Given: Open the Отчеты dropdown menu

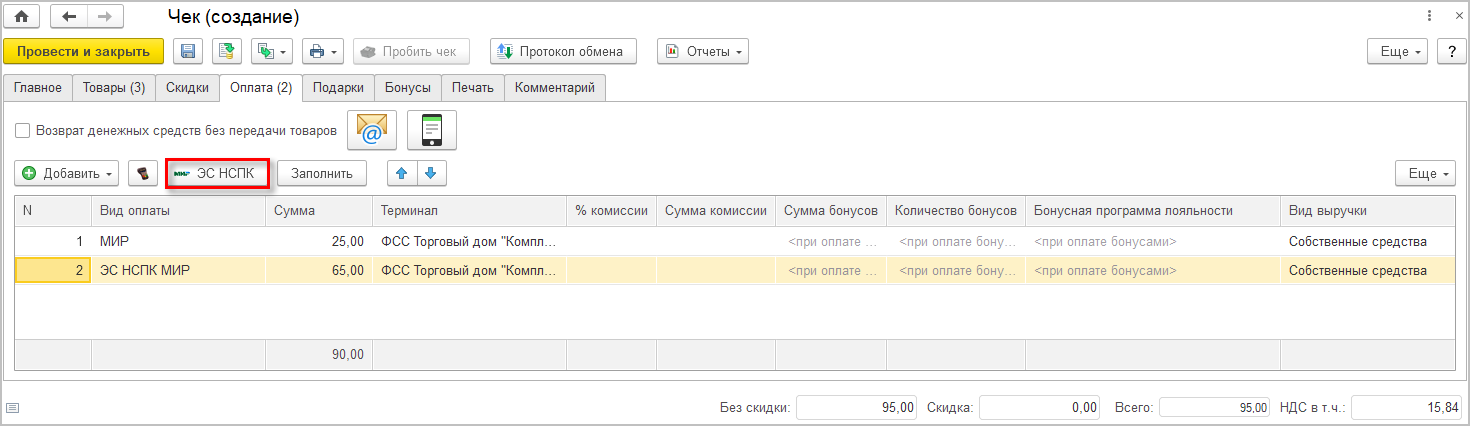Looking at the screenshot, I should tap(702, 51).
